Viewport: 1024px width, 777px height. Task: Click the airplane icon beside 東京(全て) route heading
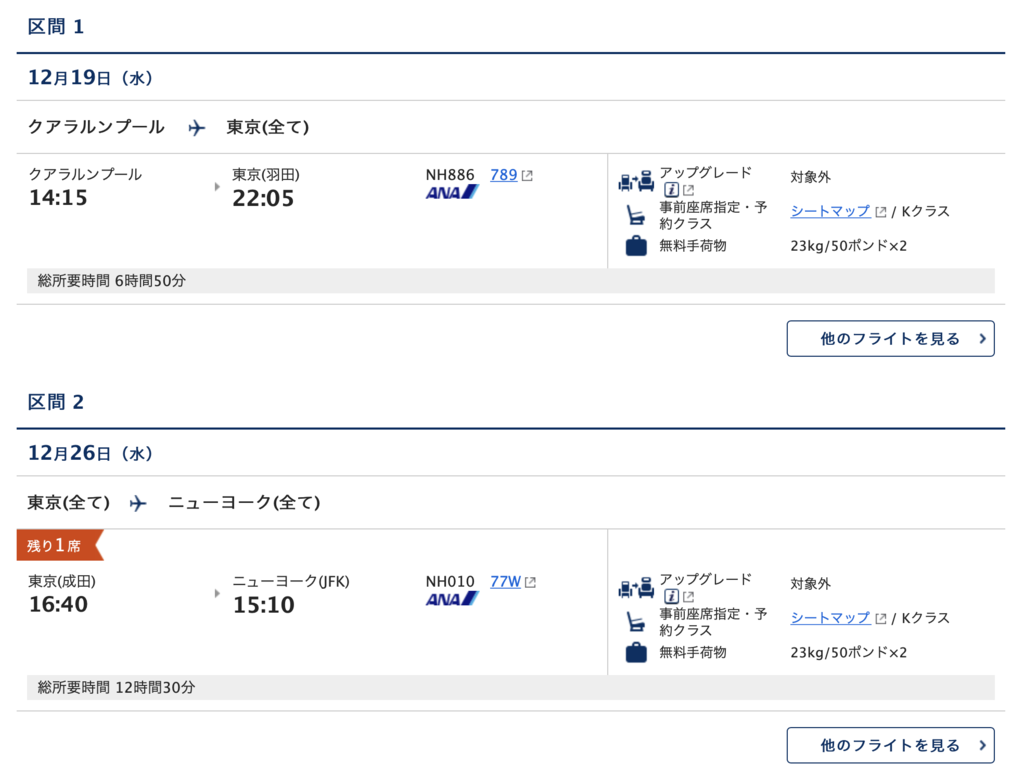(x=138, y=503)
